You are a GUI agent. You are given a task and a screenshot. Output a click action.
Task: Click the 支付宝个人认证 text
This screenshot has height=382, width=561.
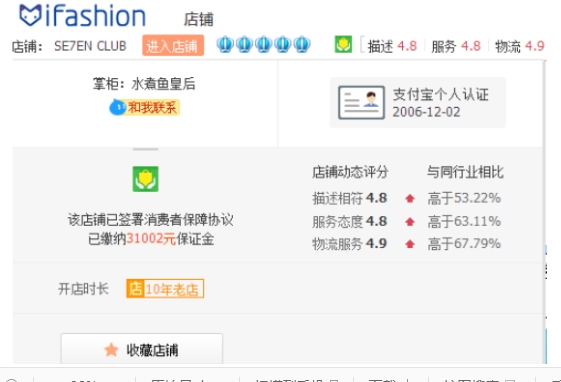[x=440, y=94]
